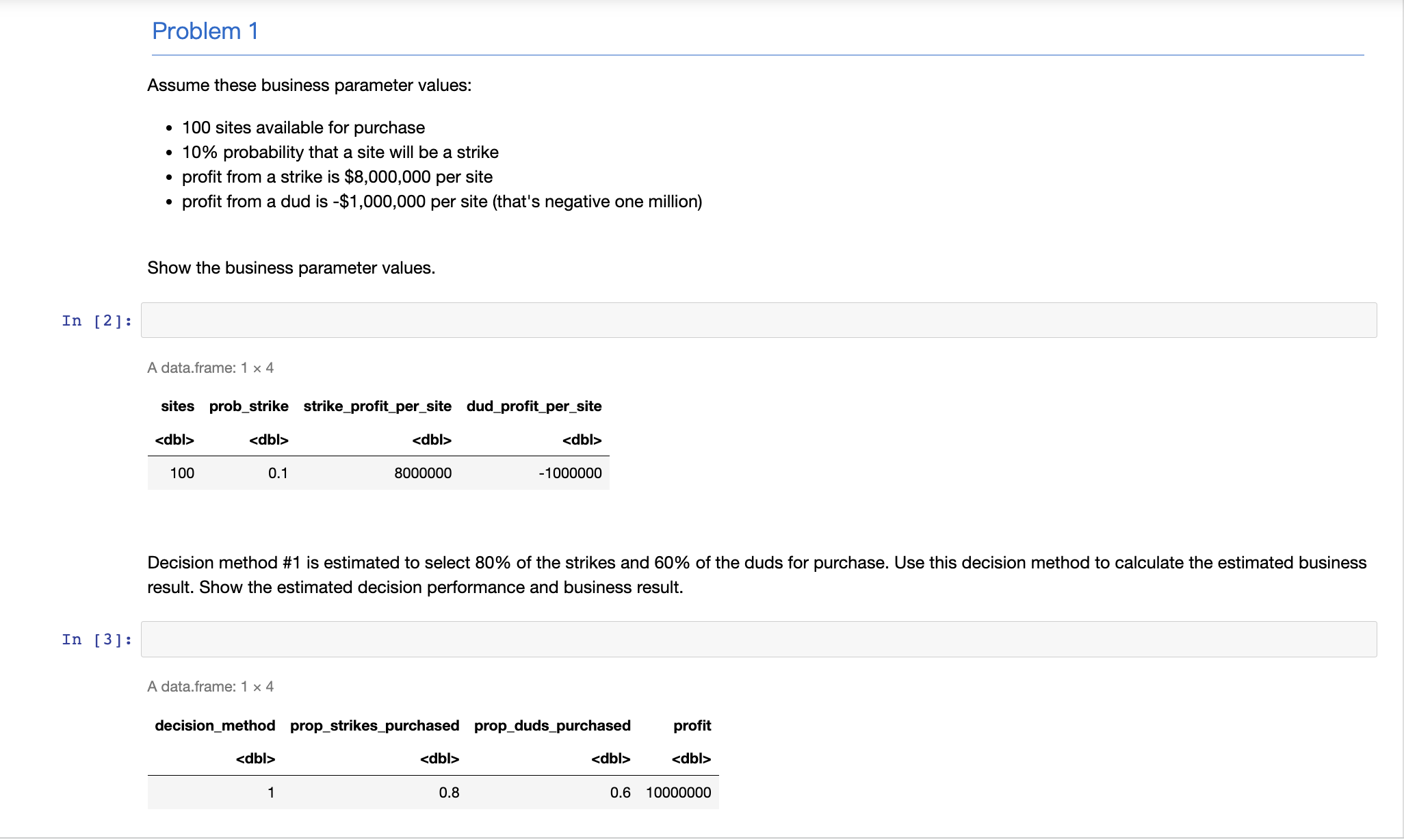The width and height of the screenshot is (1404, 840).
Task: Click the In [2]: prompt label
Action: pyautogui.click(x=96, y=320)
